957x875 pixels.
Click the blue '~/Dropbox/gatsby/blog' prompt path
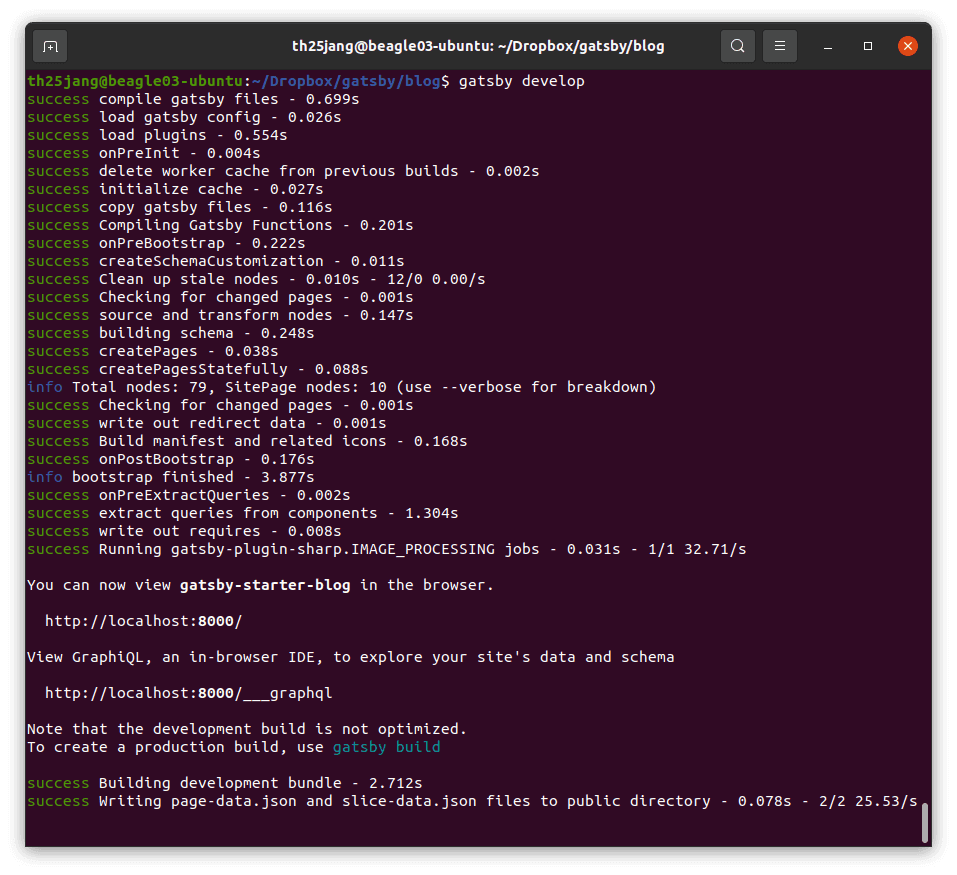click(x=346, y=81)
